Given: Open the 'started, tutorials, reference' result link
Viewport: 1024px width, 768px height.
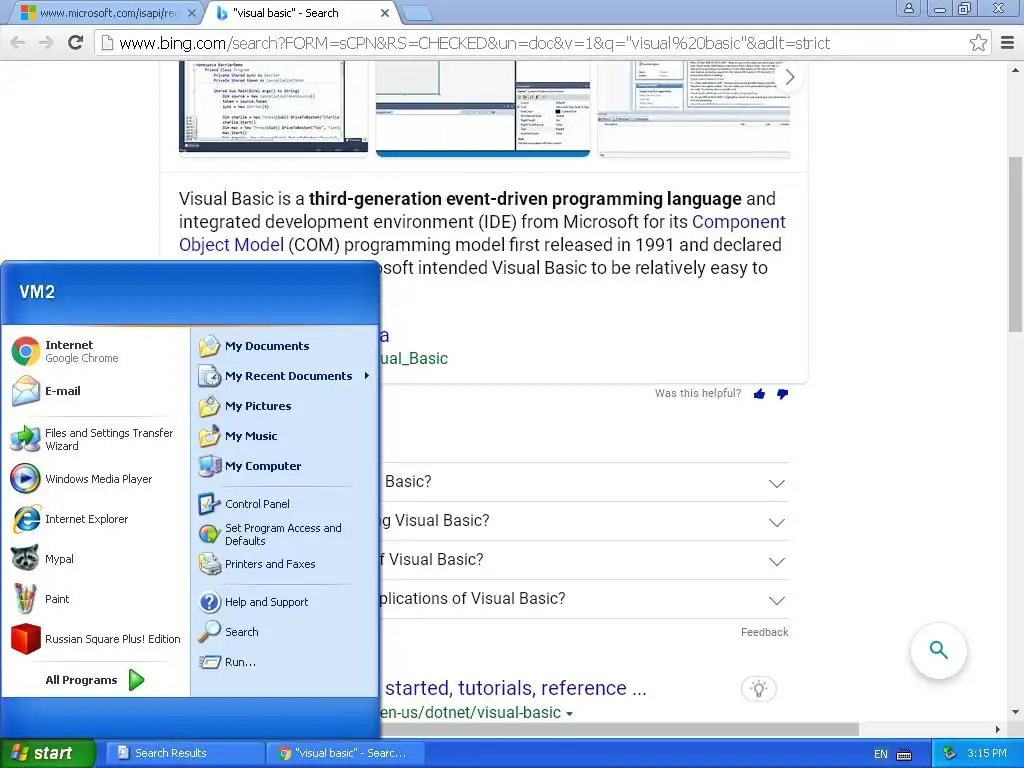Looking at the screenshot, I should click(515, 688).
